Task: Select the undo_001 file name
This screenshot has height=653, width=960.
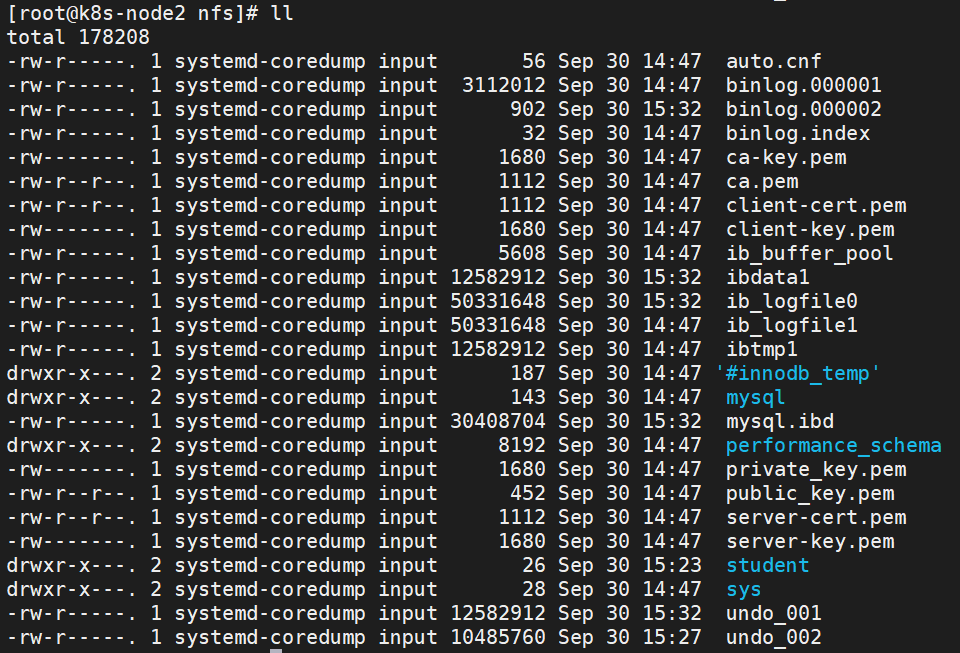Action: click(x=773, y=614)
